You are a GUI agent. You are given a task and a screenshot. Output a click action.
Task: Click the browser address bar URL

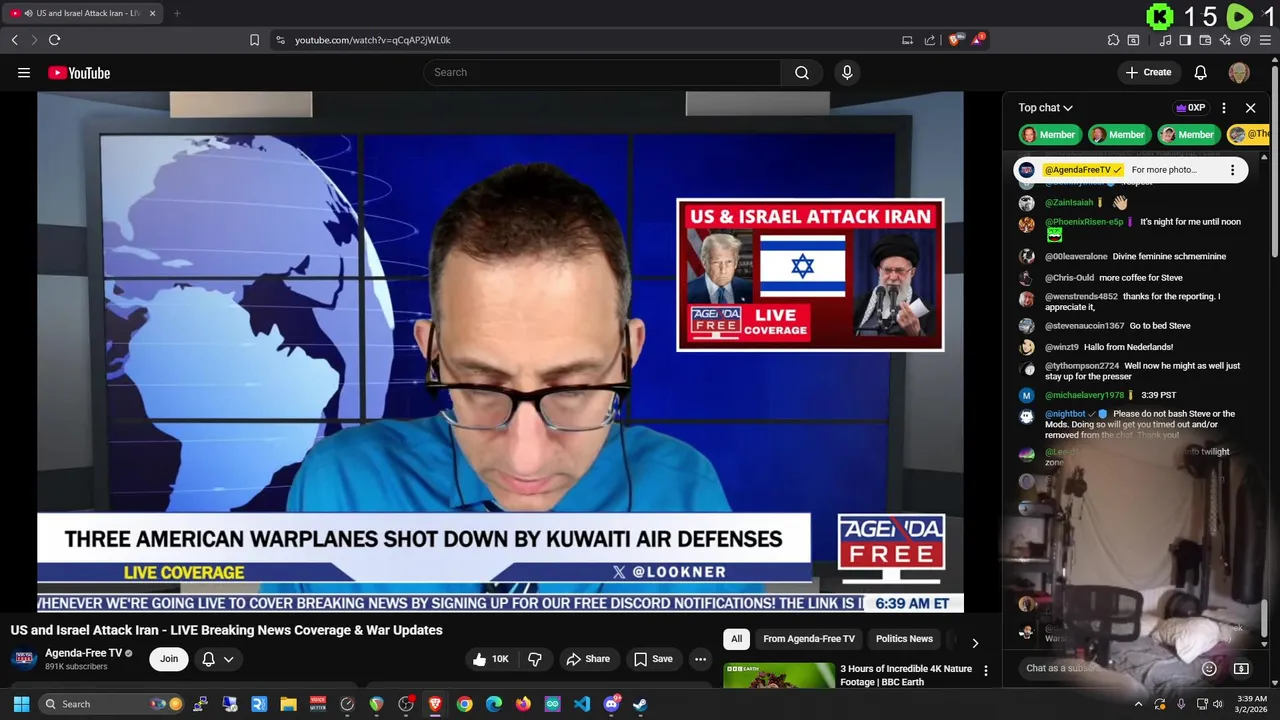click(373, 40)
